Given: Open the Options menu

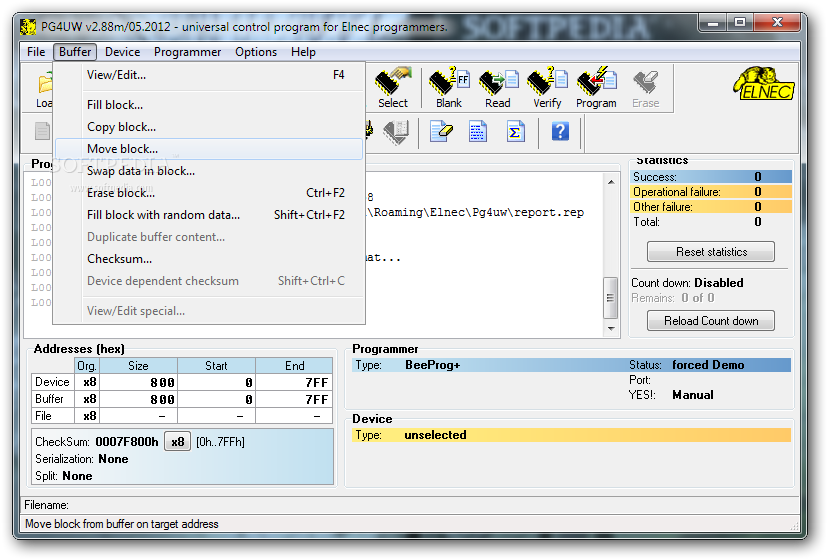Looking at the screenshot, I should coord(256,52).
